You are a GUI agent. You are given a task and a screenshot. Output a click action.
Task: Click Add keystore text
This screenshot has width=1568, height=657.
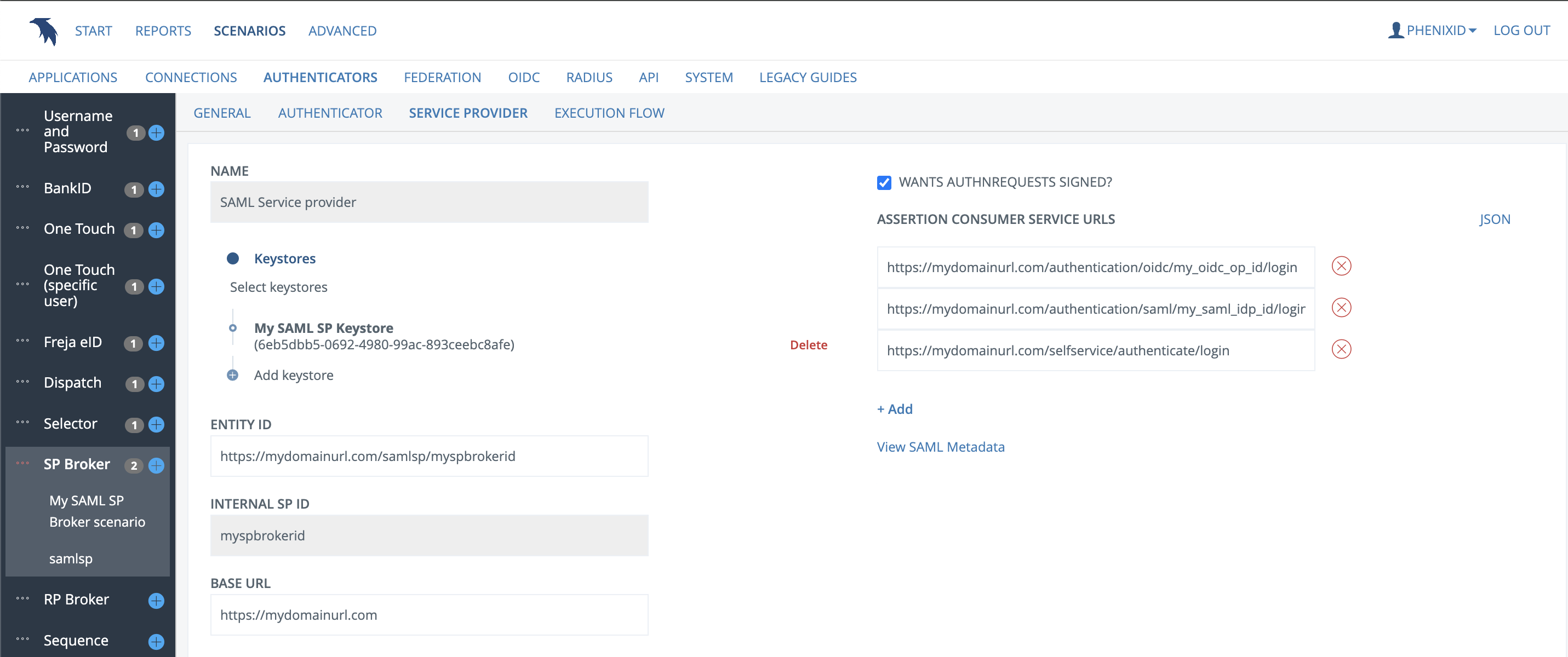(294, 374)
